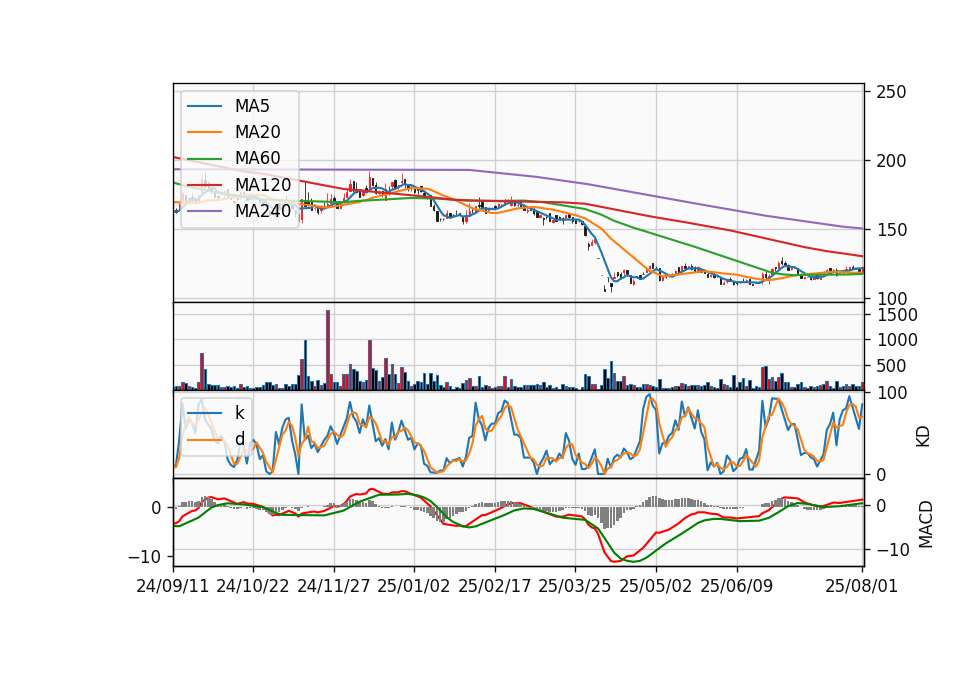Click the KD axis title
960x690 pixels.
(x=923, y=437)
